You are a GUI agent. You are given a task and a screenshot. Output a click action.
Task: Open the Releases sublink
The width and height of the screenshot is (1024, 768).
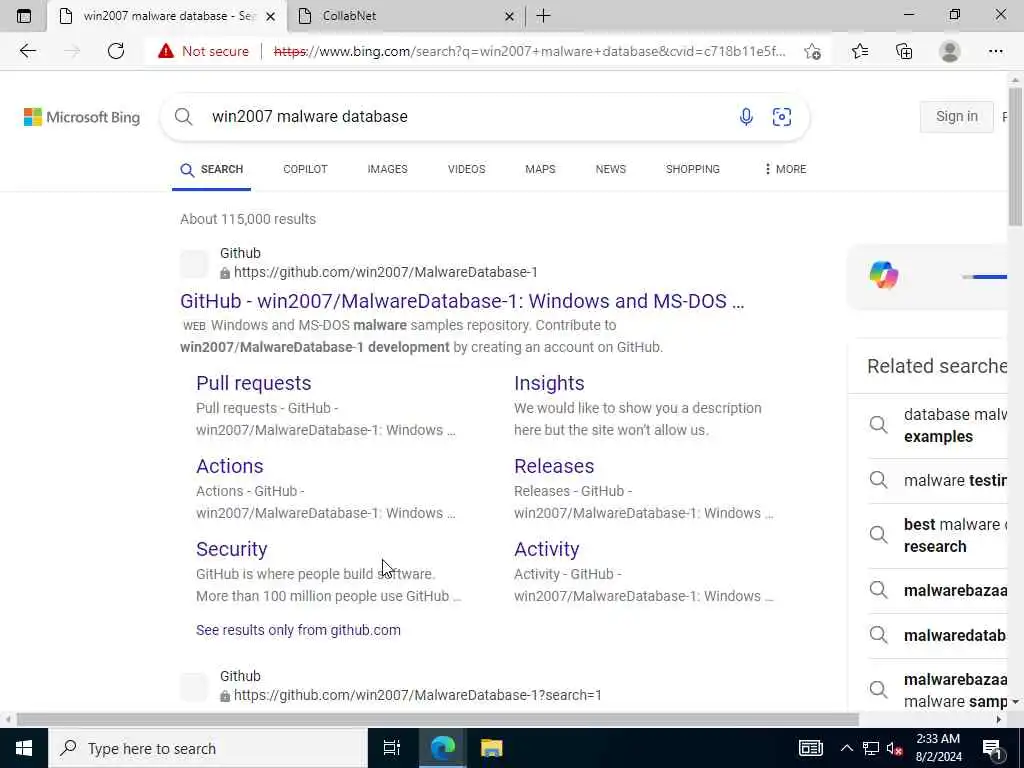tap(554, 466)
